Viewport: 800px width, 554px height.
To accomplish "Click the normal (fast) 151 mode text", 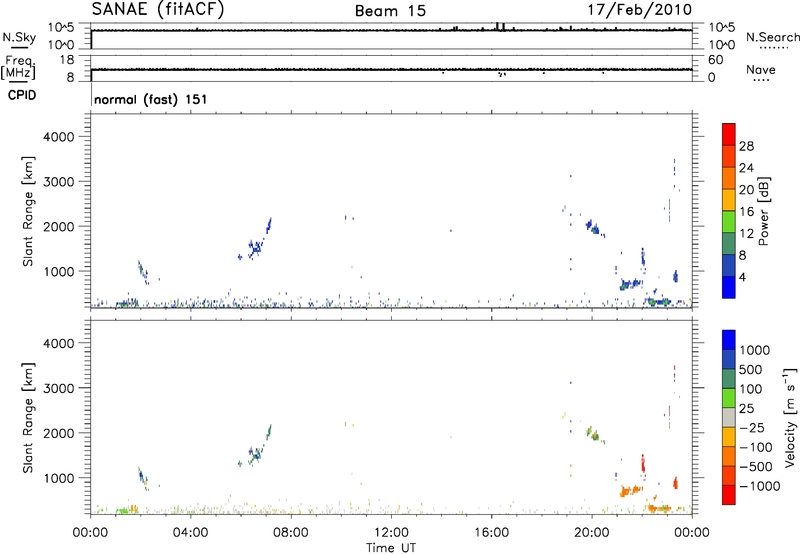I will (x=151, y=99).
